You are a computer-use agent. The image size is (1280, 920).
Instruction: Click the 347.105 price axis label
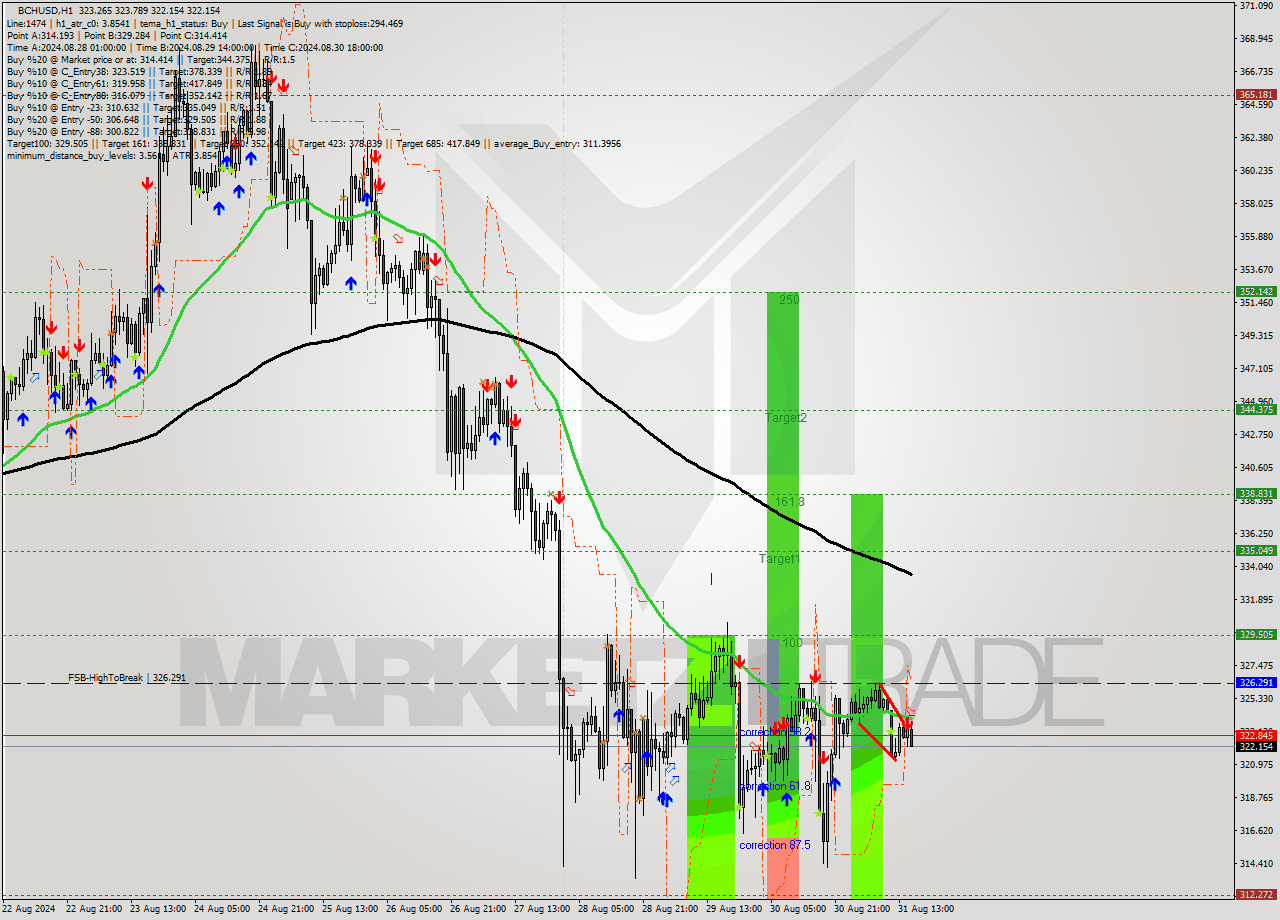(1255, 368)
